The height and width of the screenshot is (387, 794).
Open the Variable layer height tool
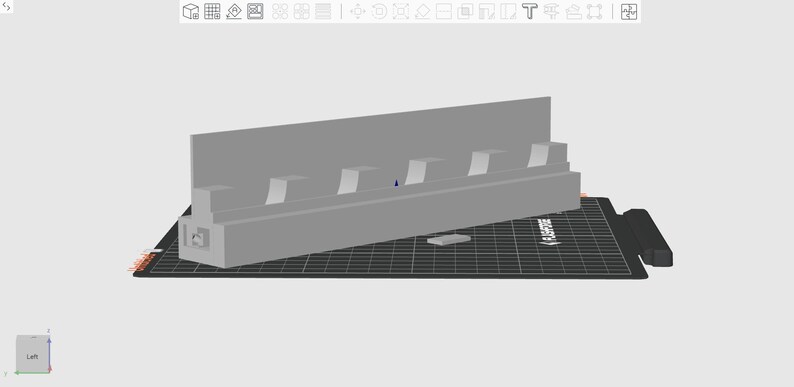coord(323,11)
